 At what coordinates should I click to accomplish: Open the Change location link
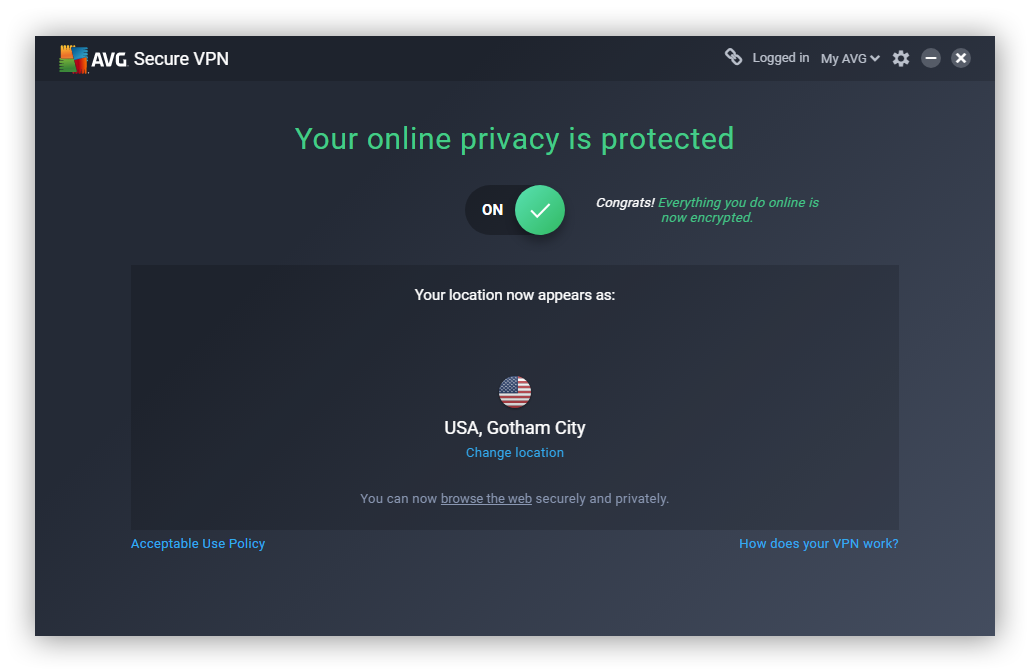(514, 452)
